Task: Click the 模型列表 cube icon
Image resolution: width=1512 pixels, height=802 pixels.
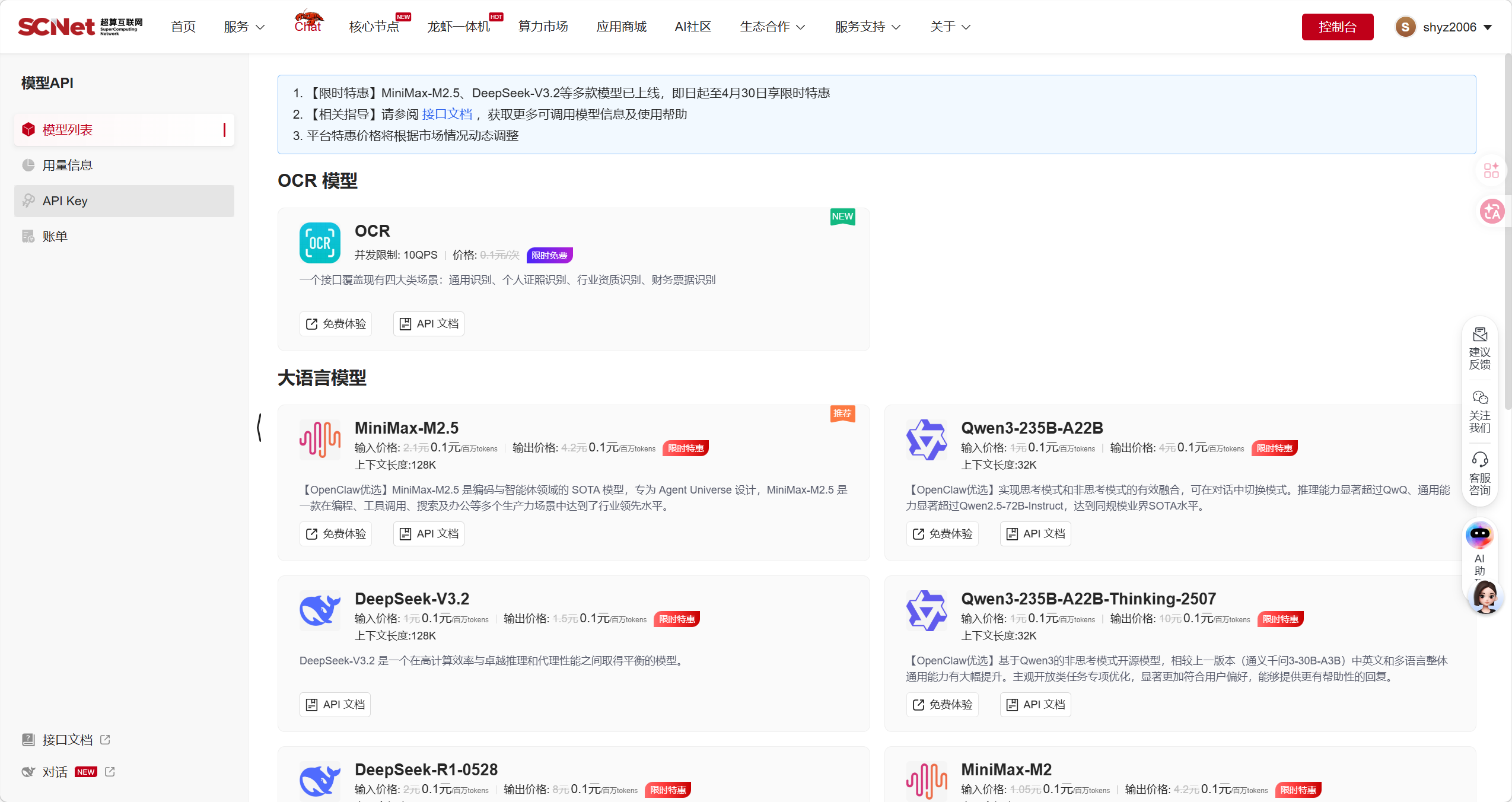Action: pos(28,130)
